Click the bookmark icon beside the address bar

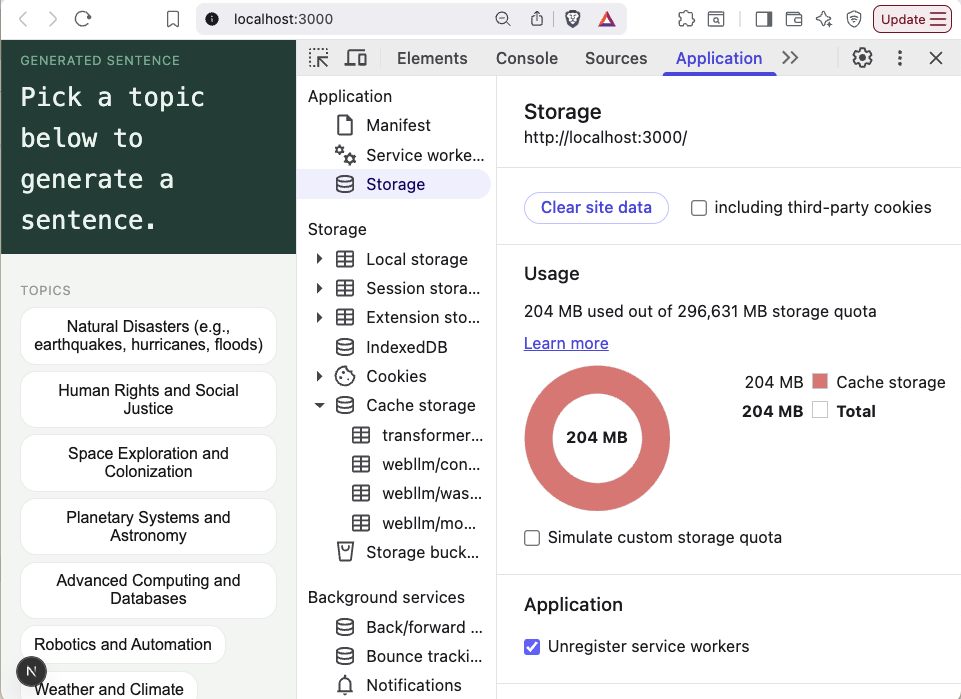click(173, 19)
